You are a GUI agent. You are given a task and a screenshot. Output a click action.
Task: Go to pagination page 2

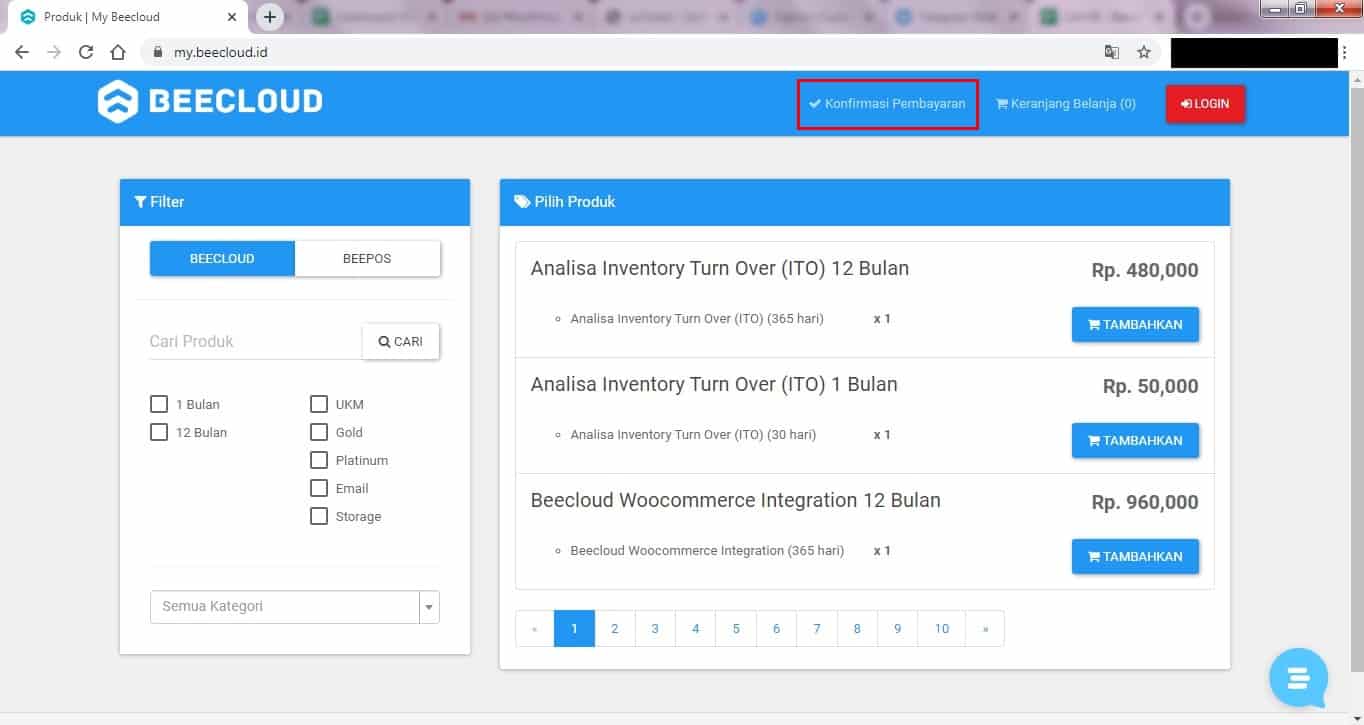coord(615,629)
